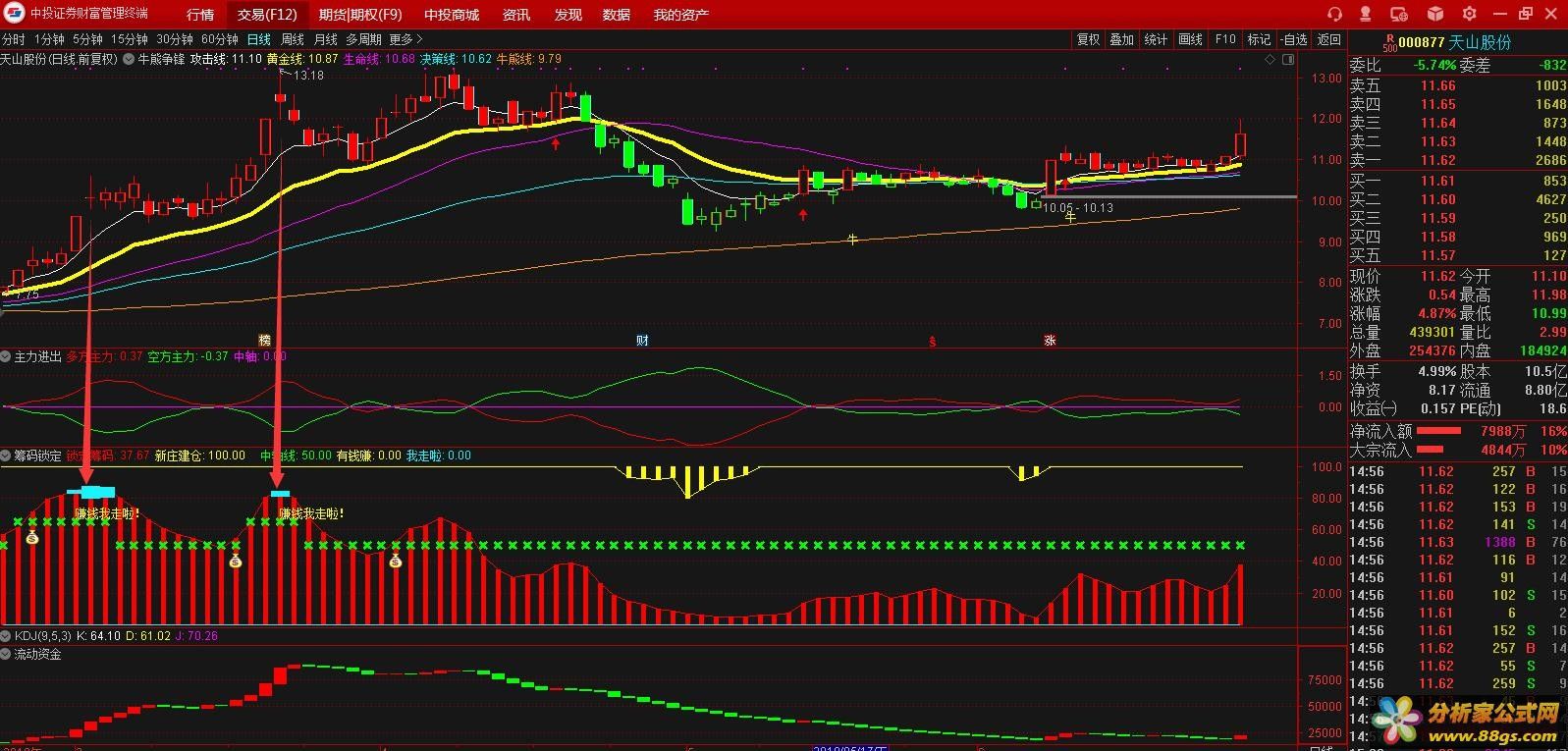Switch to 周线 weekly period
Screen dimensions: 1568x751
tap(293, 39)
